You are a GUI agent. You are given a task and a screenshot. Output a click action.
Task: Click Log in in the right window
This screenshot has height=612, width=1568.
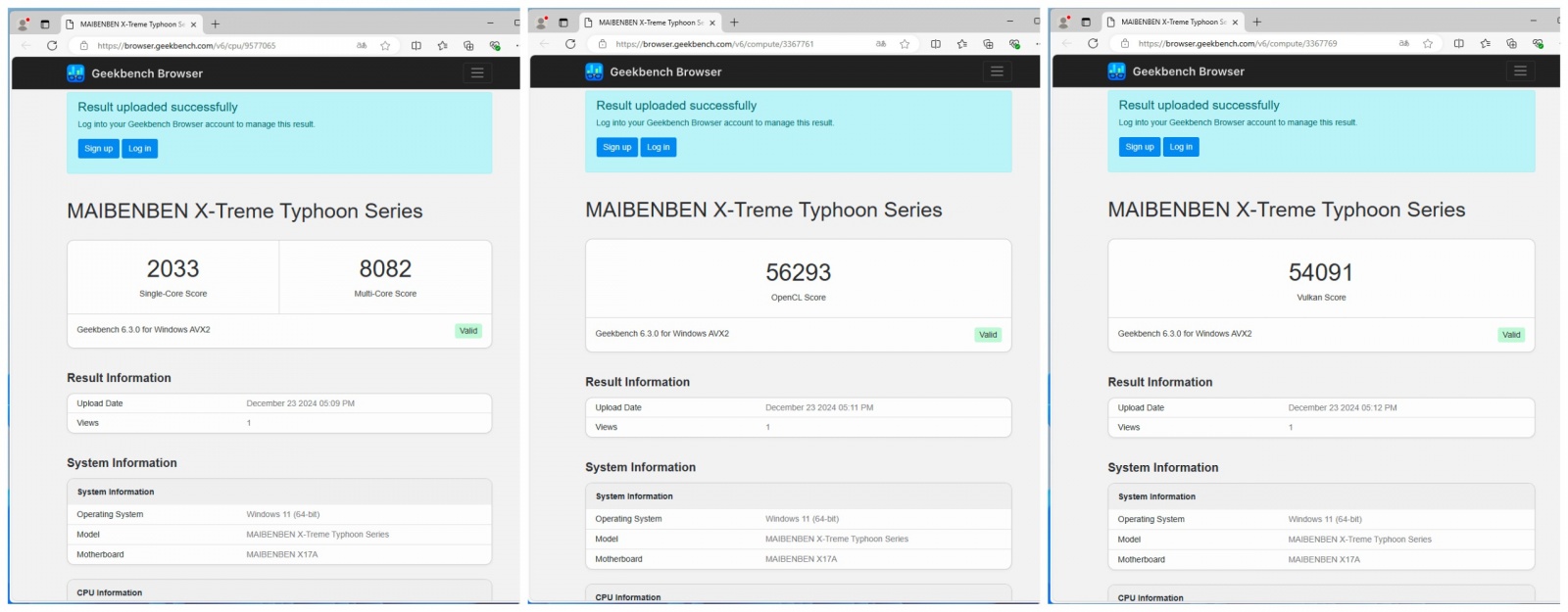1181,147
